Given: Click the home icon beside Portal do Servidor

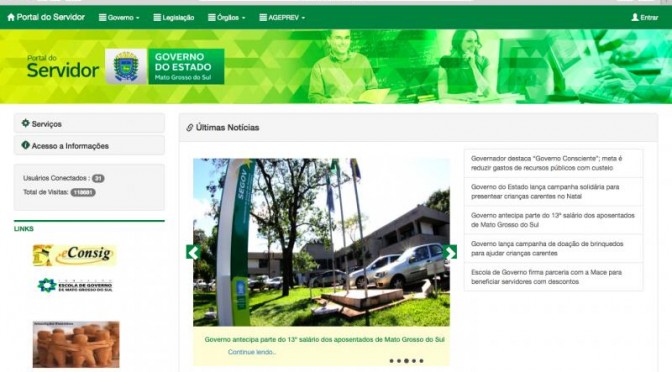Looking at the screenshot, I should [x=11, y=17].
